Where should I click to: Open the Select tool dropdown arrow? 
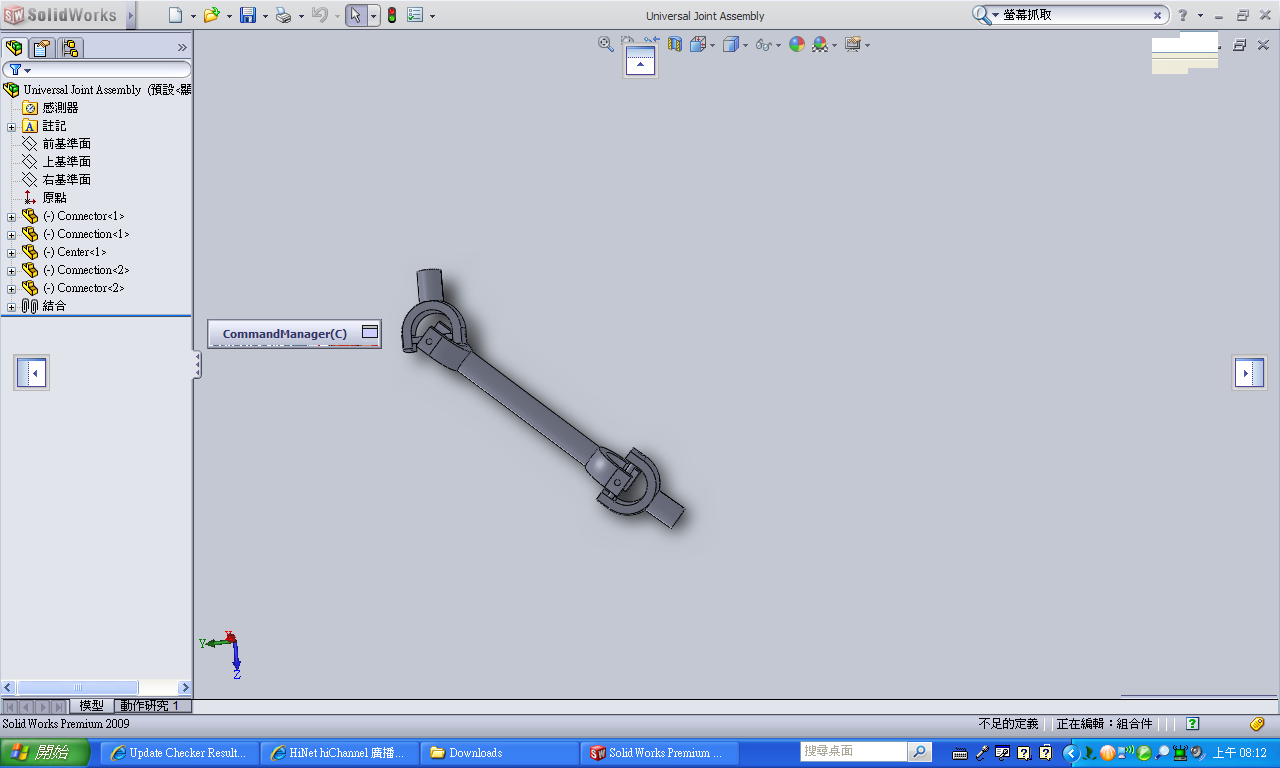click(374, 16)
